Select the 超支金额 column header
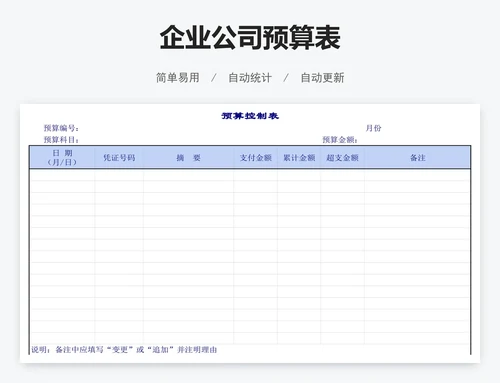The height and width of the screenshot is (383, 500). (x=342, y=158)
